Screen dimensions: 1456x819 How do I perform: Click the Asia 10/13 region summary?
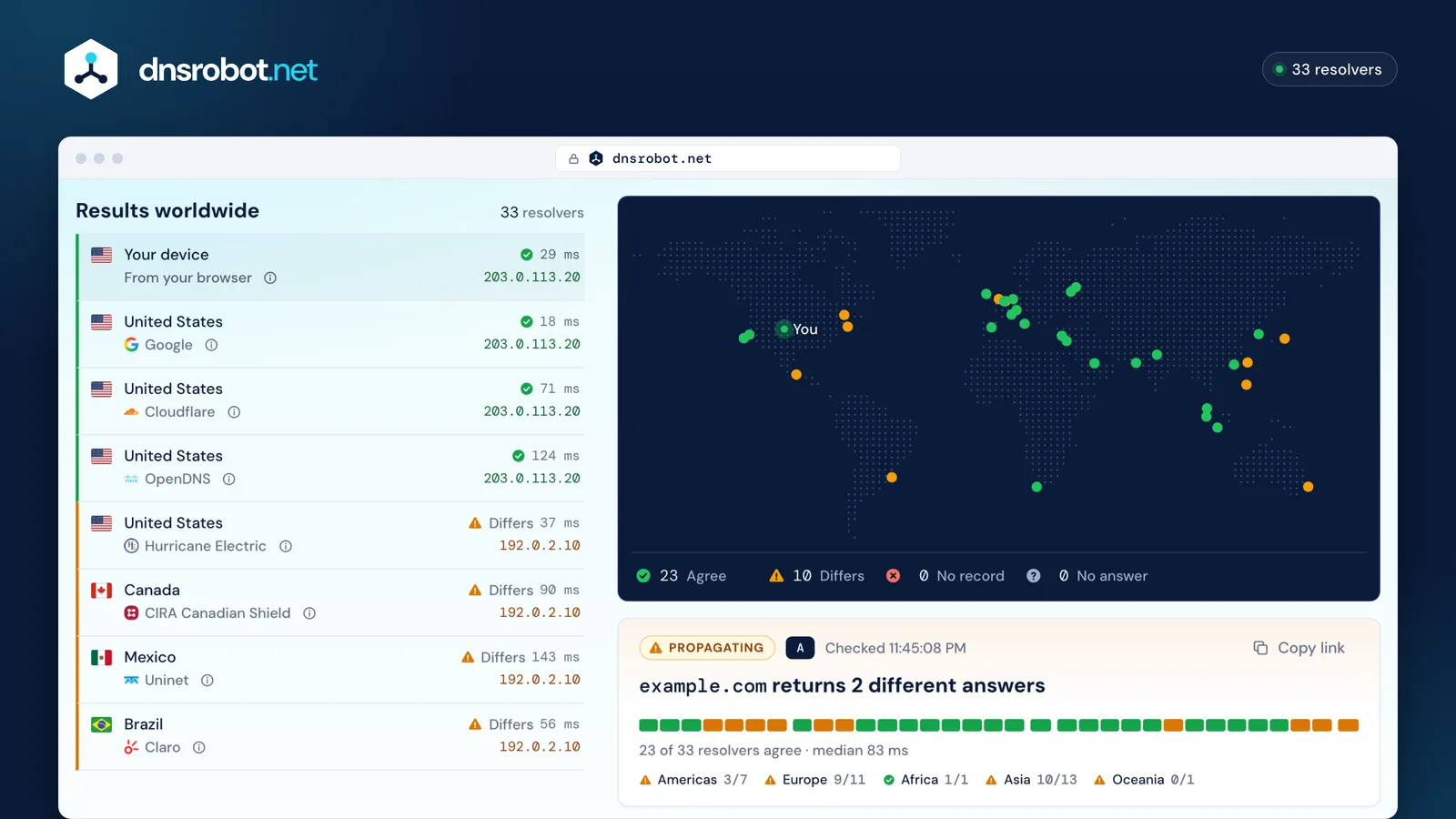(1031, 780)
